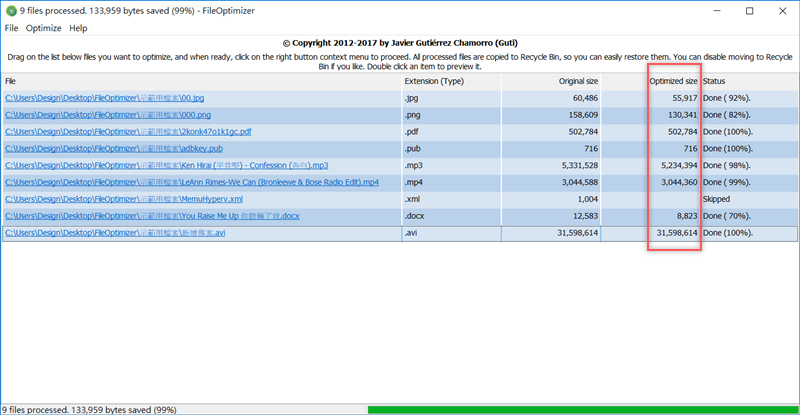Sort by Extension (Type) column header
This screenshot has width=800, height=415.
click(x=450, y=81)
